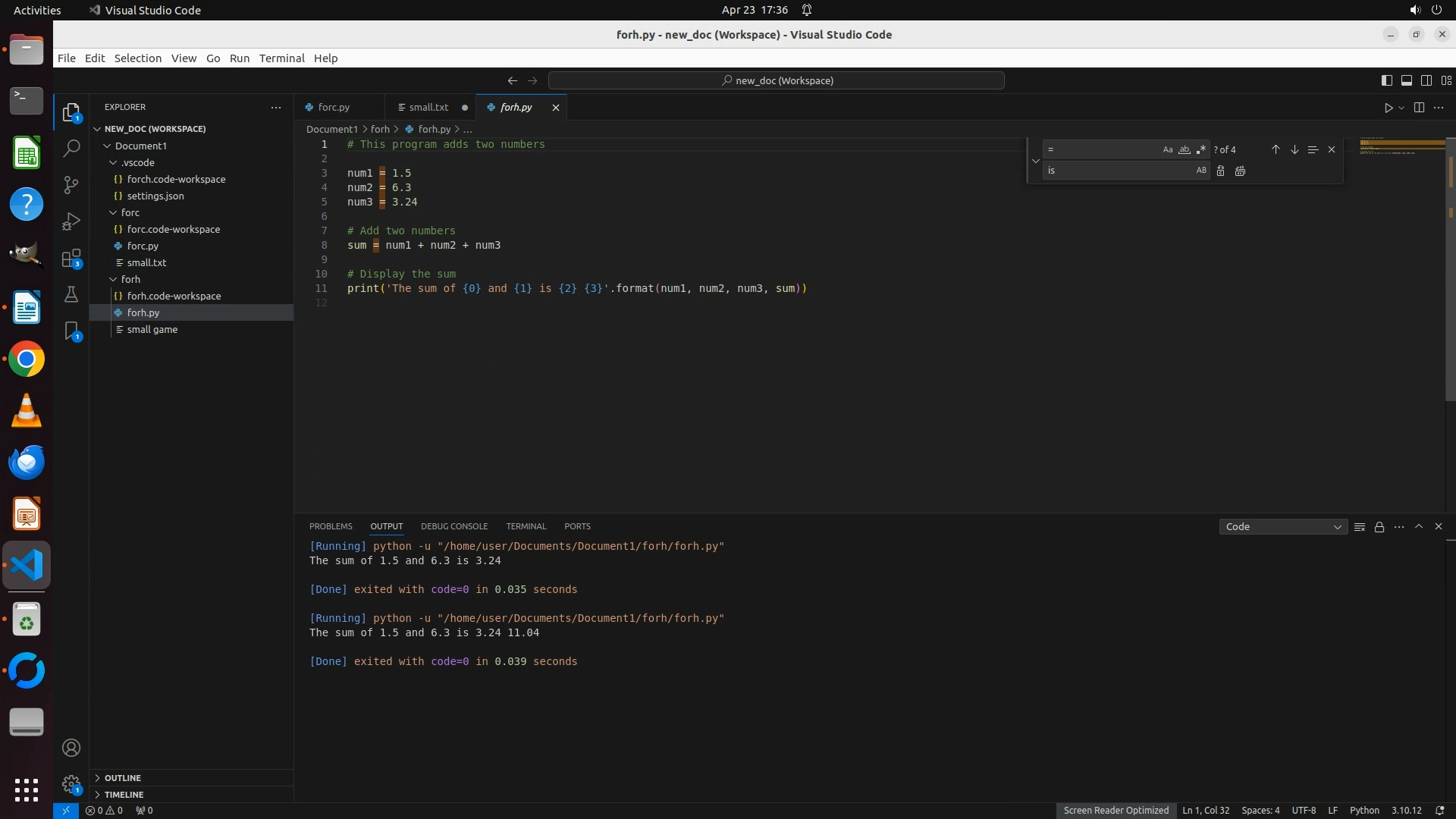The height and width of the screenshot is (819, 1456).
Task: Toggle Use Regular Expression in find
Action: 1200,150
